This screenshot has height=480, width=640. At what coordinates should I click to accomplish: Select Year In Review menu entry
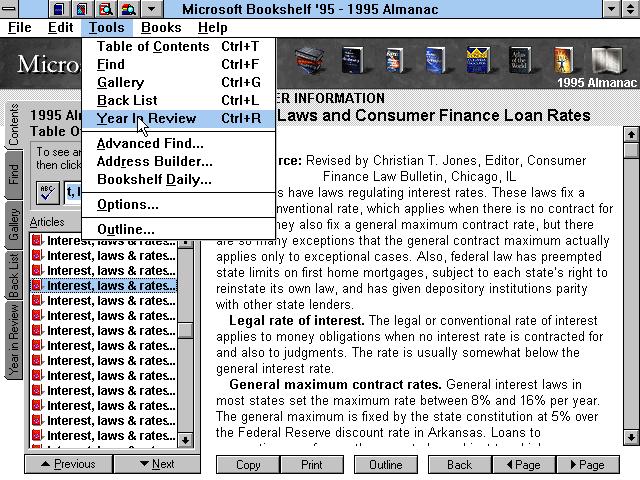[178, 118]
